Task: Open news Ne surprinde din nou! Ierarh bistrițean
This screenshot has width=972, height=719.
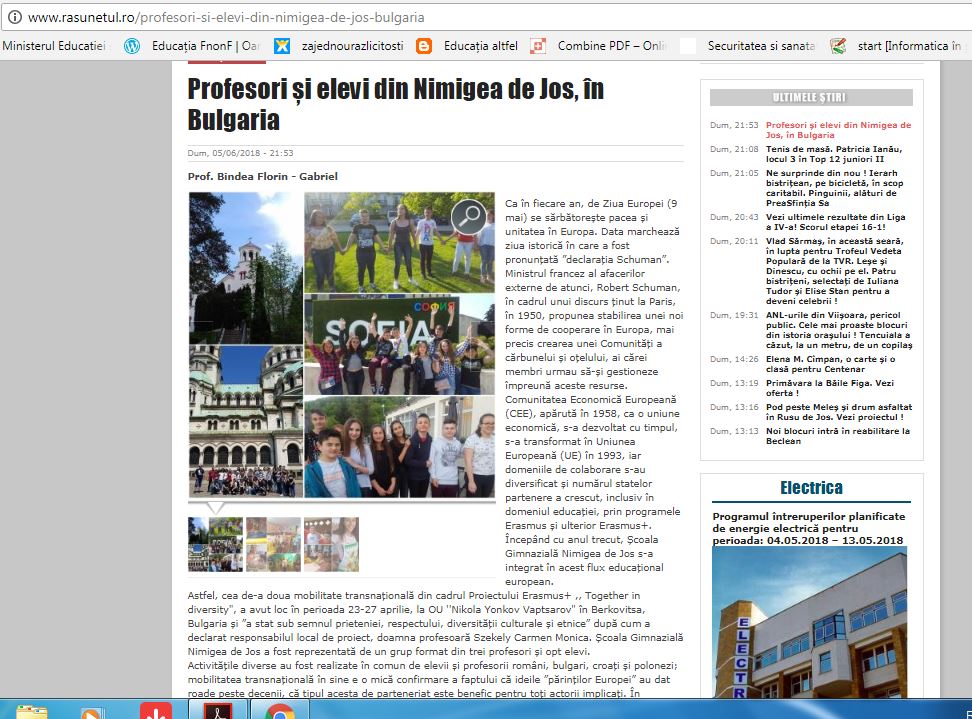Action: pyautogui.click(x=834, y=188)
